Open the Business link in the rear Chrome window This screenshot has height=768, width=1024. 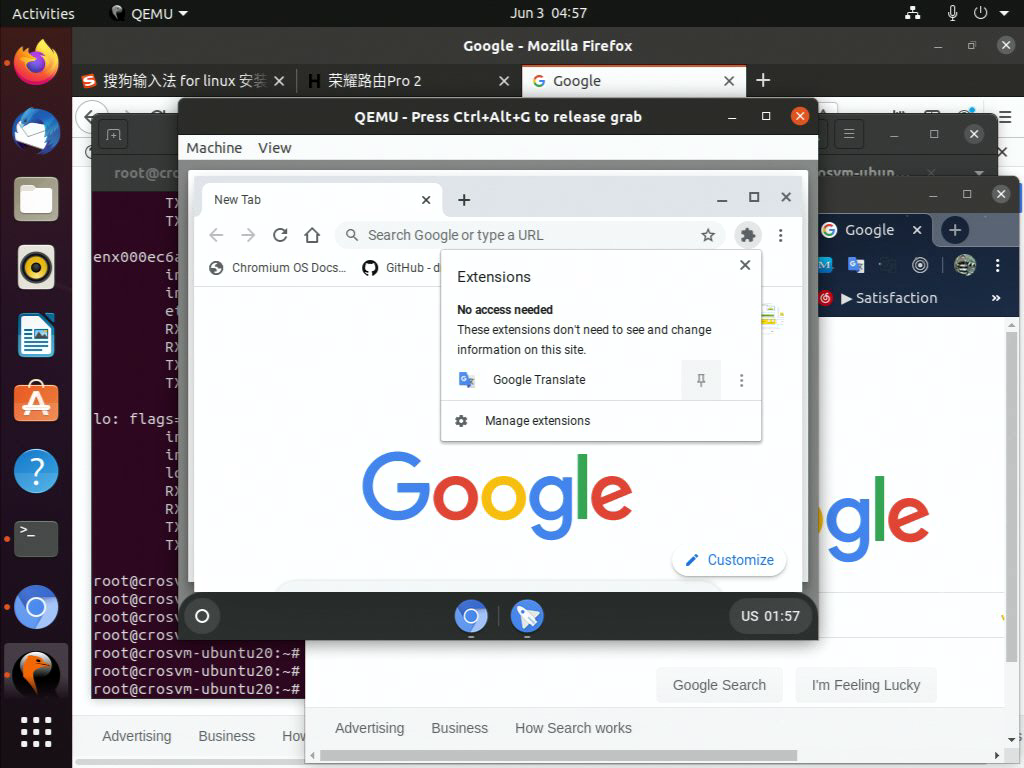click(459, 728)
